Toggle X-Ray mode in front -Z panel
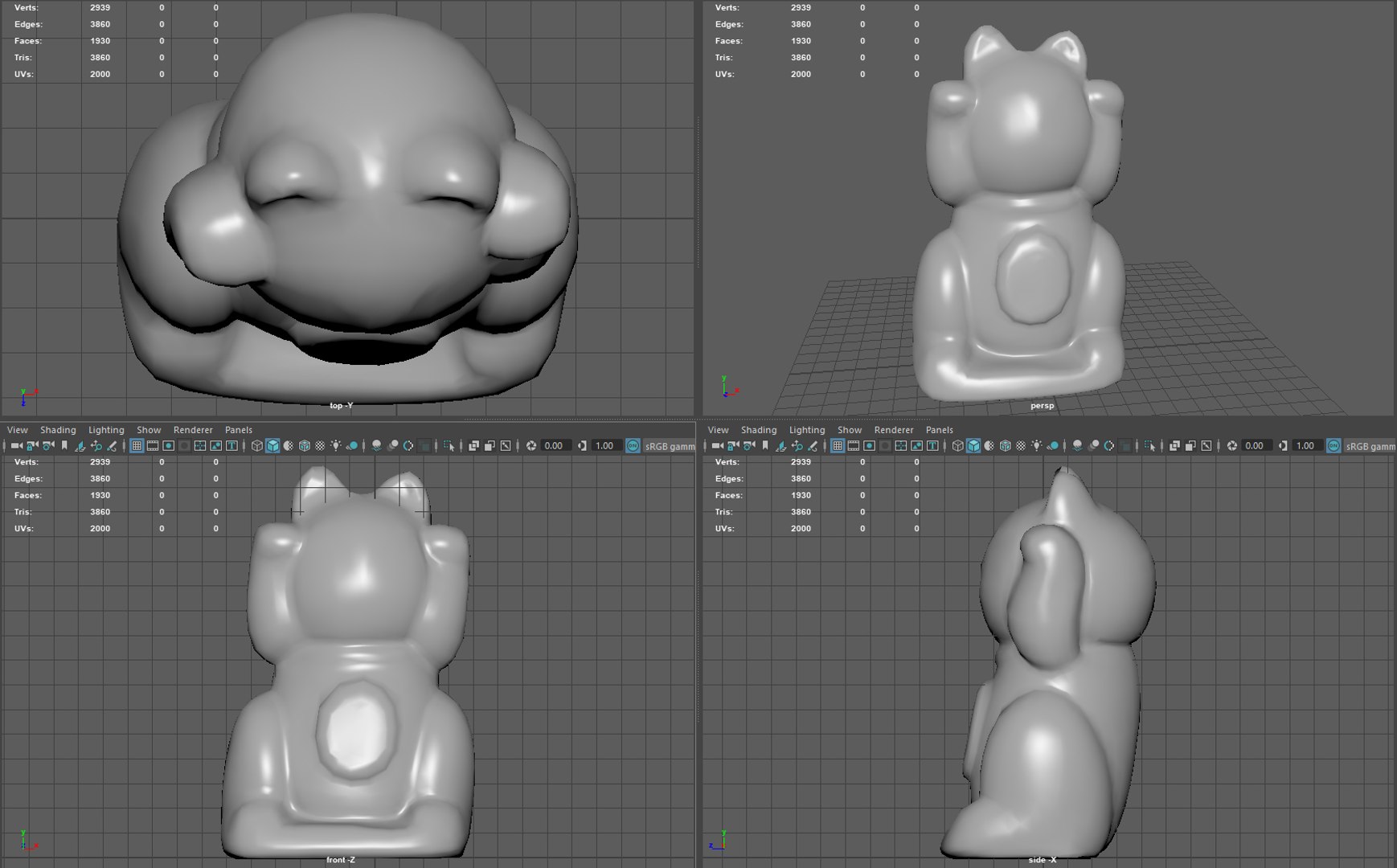The height and width of the screenshot is (868, 1397). click(x=473, y=446)
